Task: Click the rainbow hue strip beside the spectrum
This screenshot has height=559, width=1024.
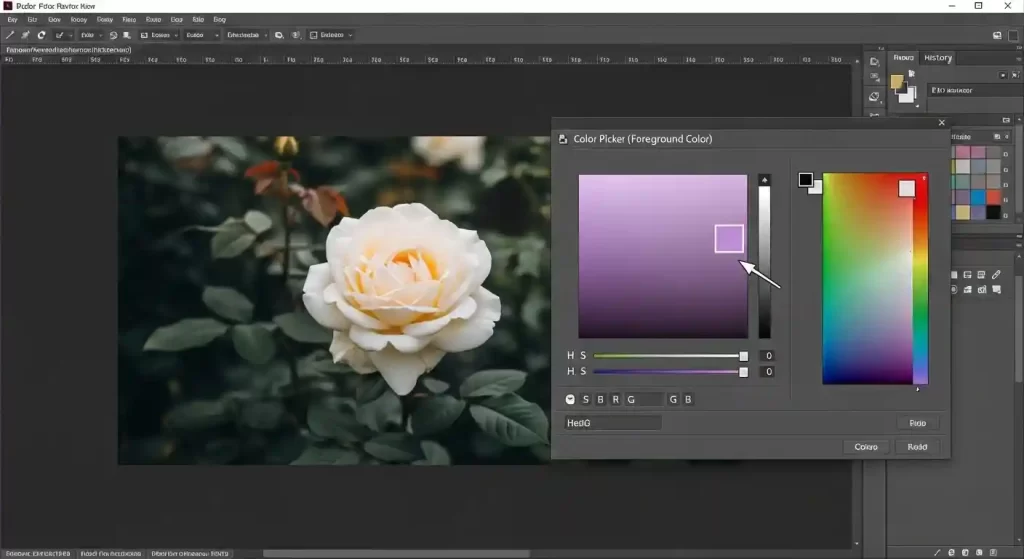Action: pos(920,279)
